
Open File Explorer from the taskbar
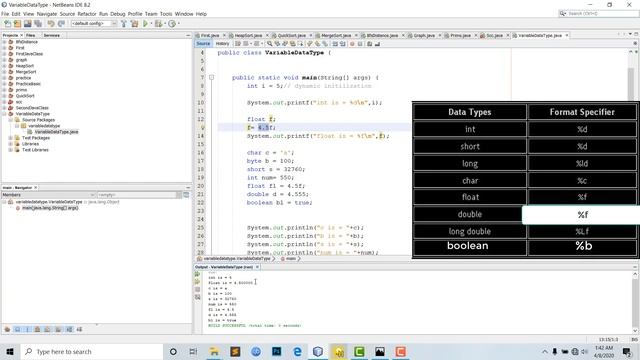(214, 351)
